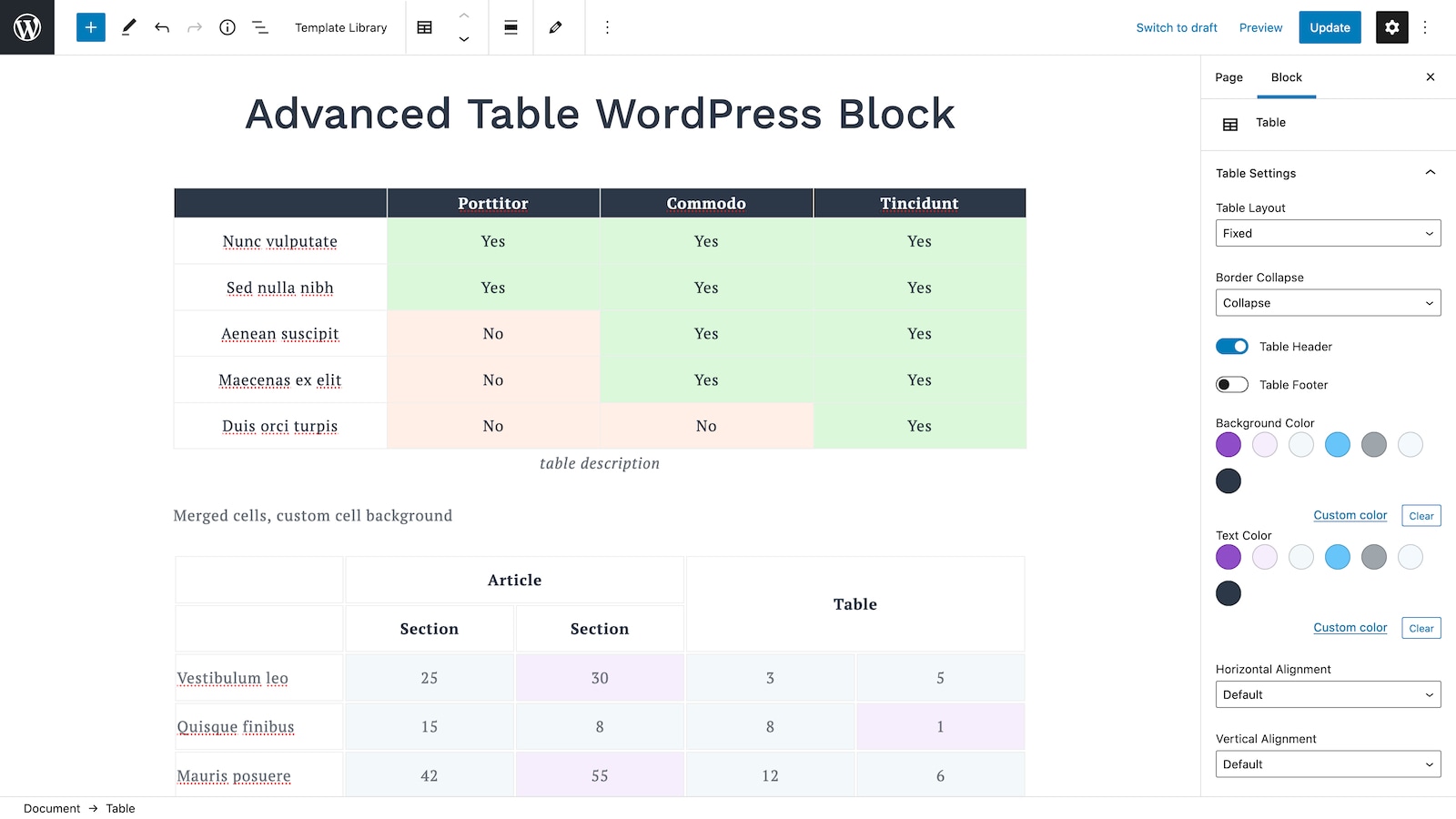Close the settings sidebar with X
1456x819 pixels.
[x=1431, y=77]
